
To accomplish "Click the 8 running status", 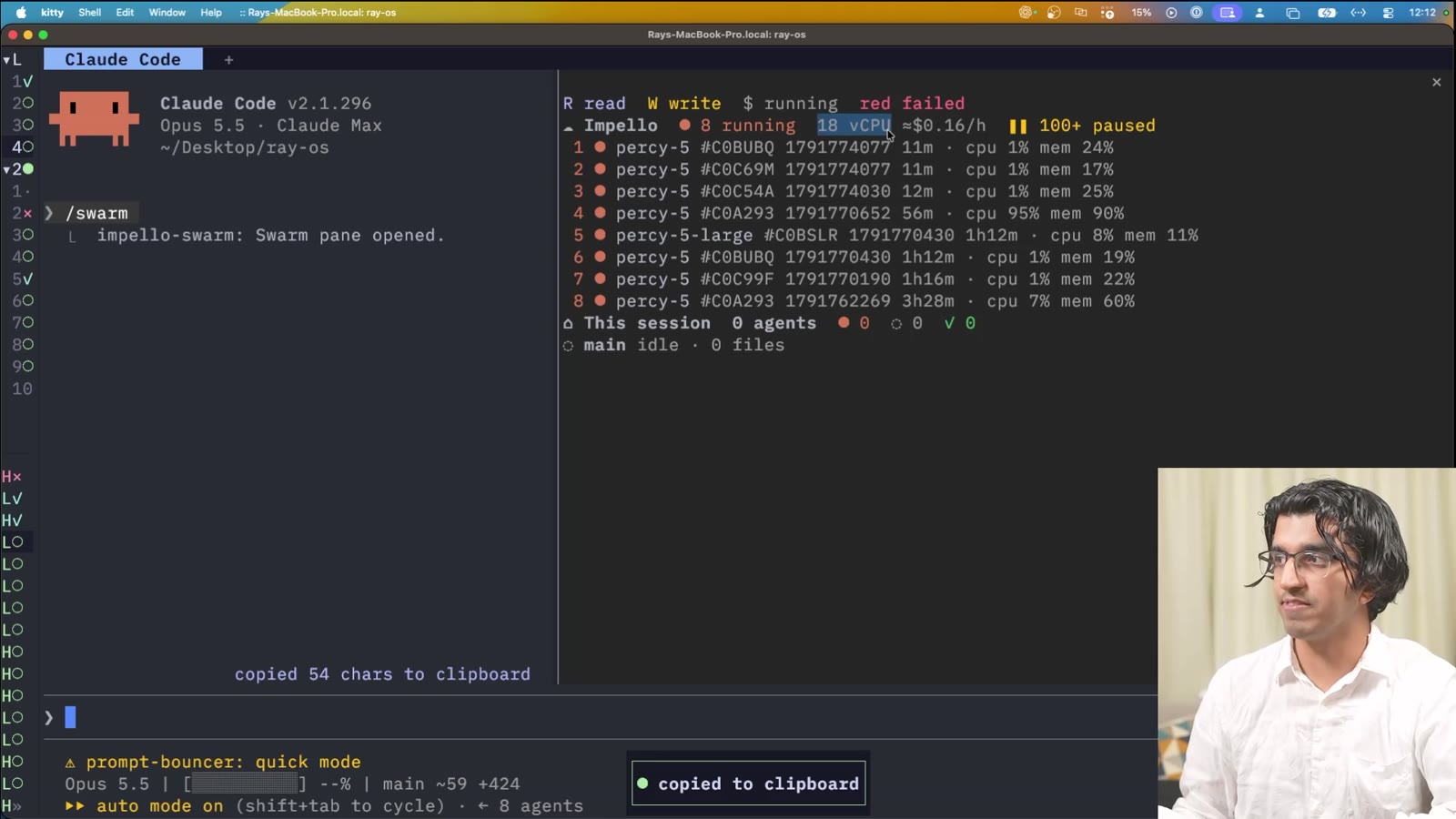I will coord(736,126).
